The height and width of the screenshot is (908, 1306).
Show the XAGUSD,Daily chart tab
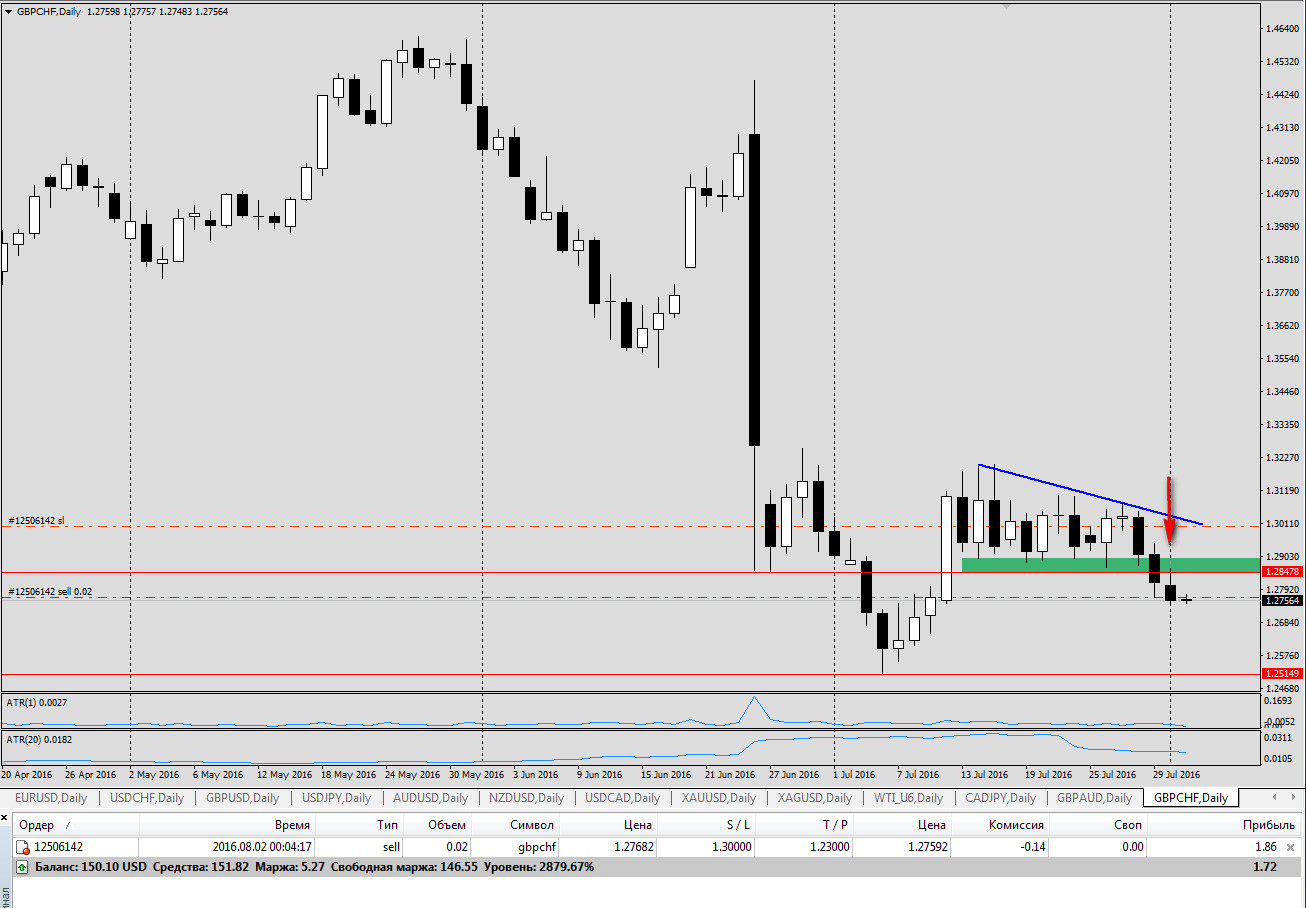tap(814, 798)
